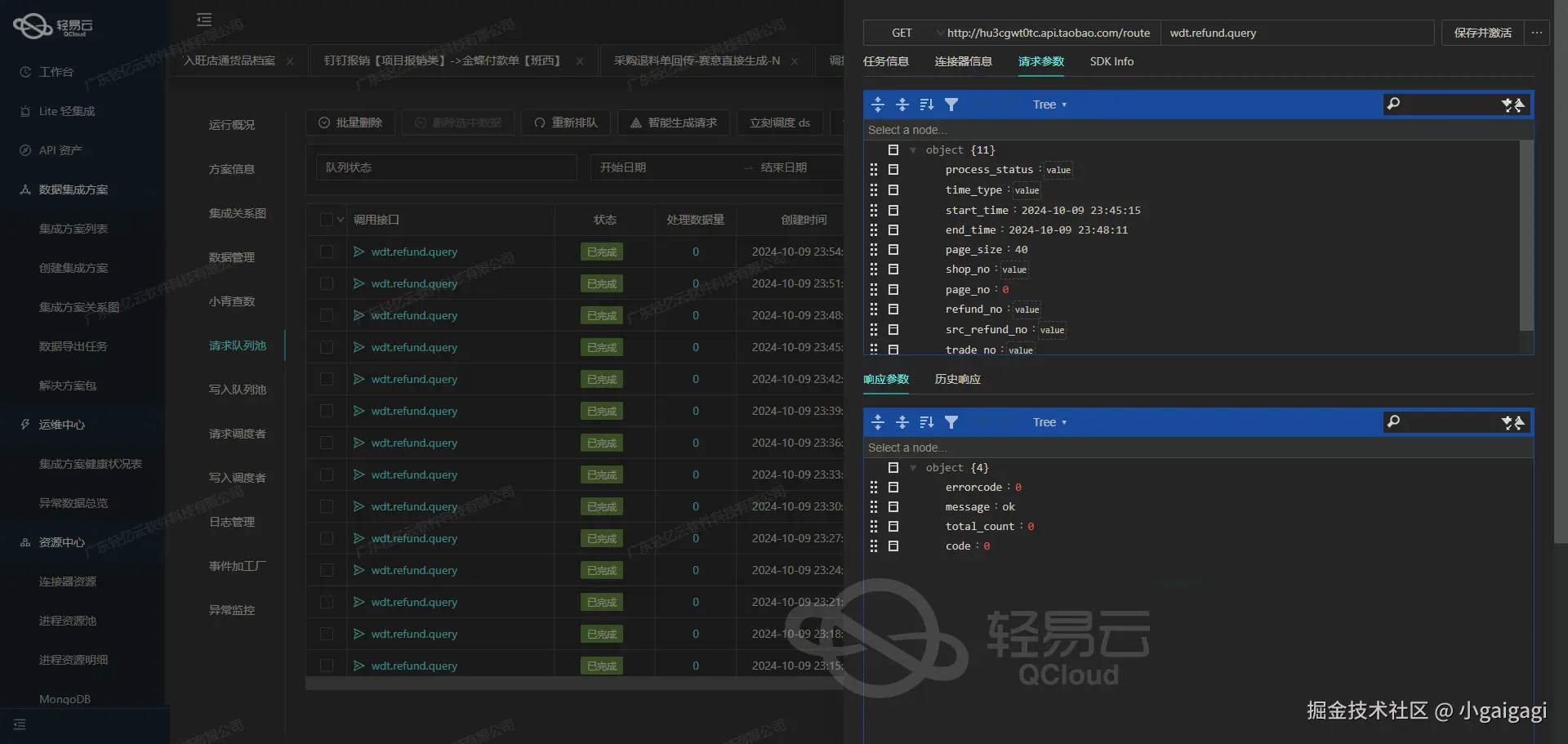1568x744 pixels.
Task: Open the Tree mode dropdown in request editor
Action: pyautogui.click(x=1049, y=105)
